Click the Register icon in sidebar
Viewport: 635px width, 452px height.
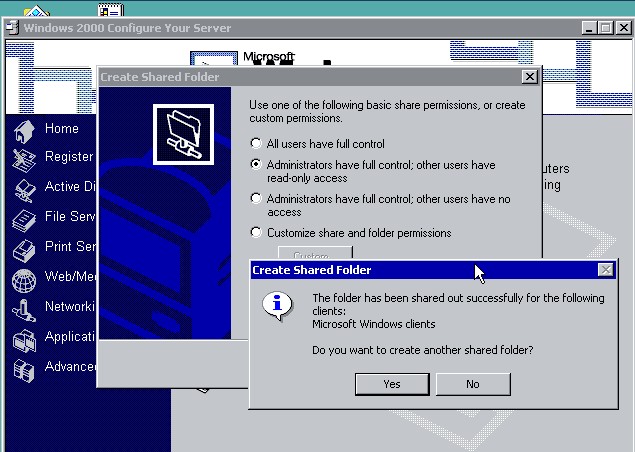click(24, 160)
